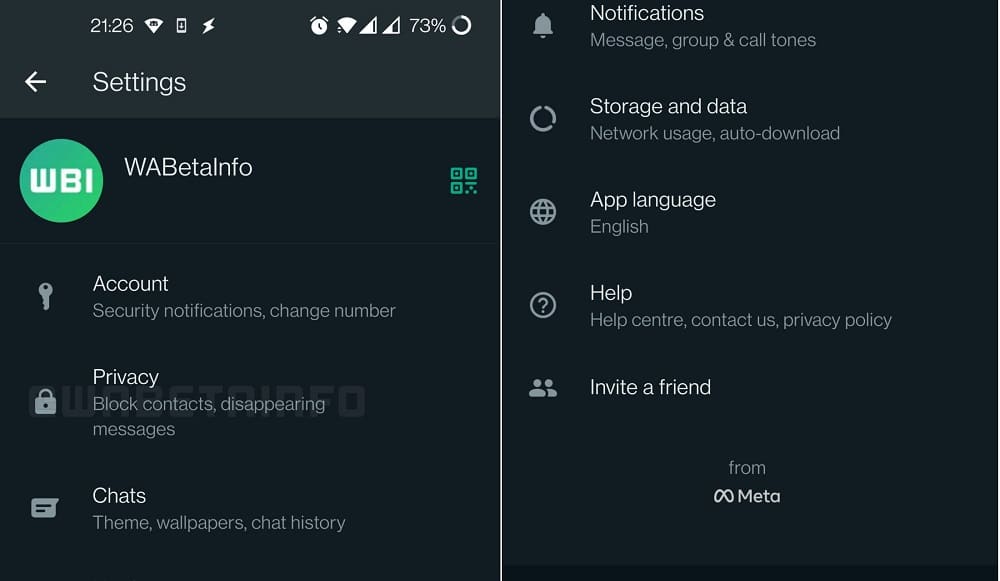The width and height of the screenshot is (1000, 581).
Task: Open the Account settings entry
Action: pyautogui.click(x=250, y=297)
